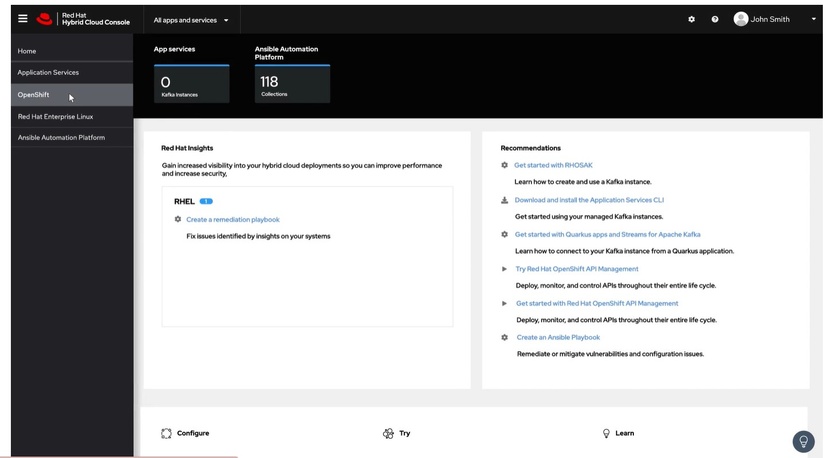This screenshot has height=458, width=828.
Task: Click the RHEL count badge
Action: click(206, 201)
